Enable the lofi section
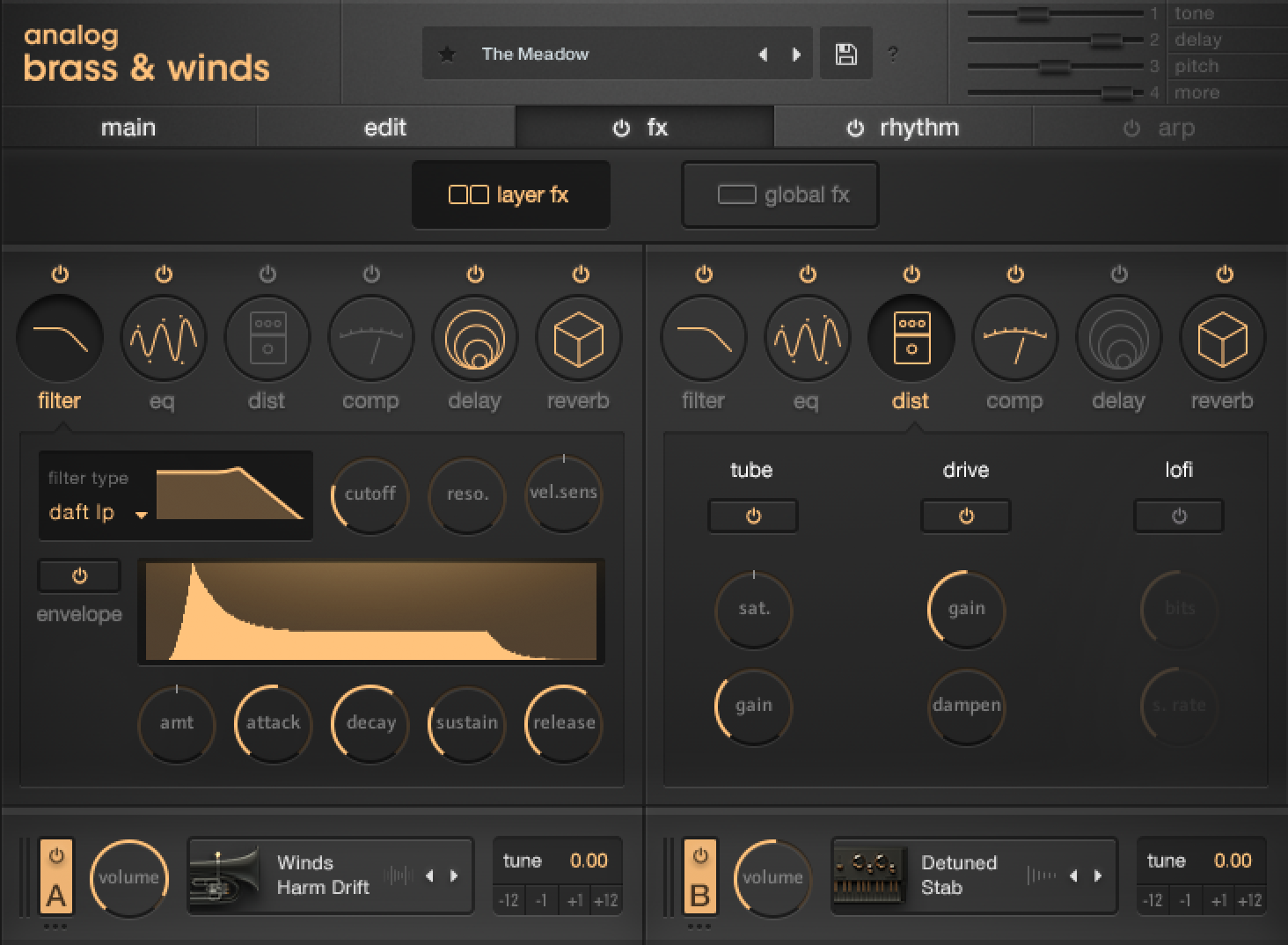Image resolution: width=1288 pixels, height=945 pixels. (x=1178, y=516)
